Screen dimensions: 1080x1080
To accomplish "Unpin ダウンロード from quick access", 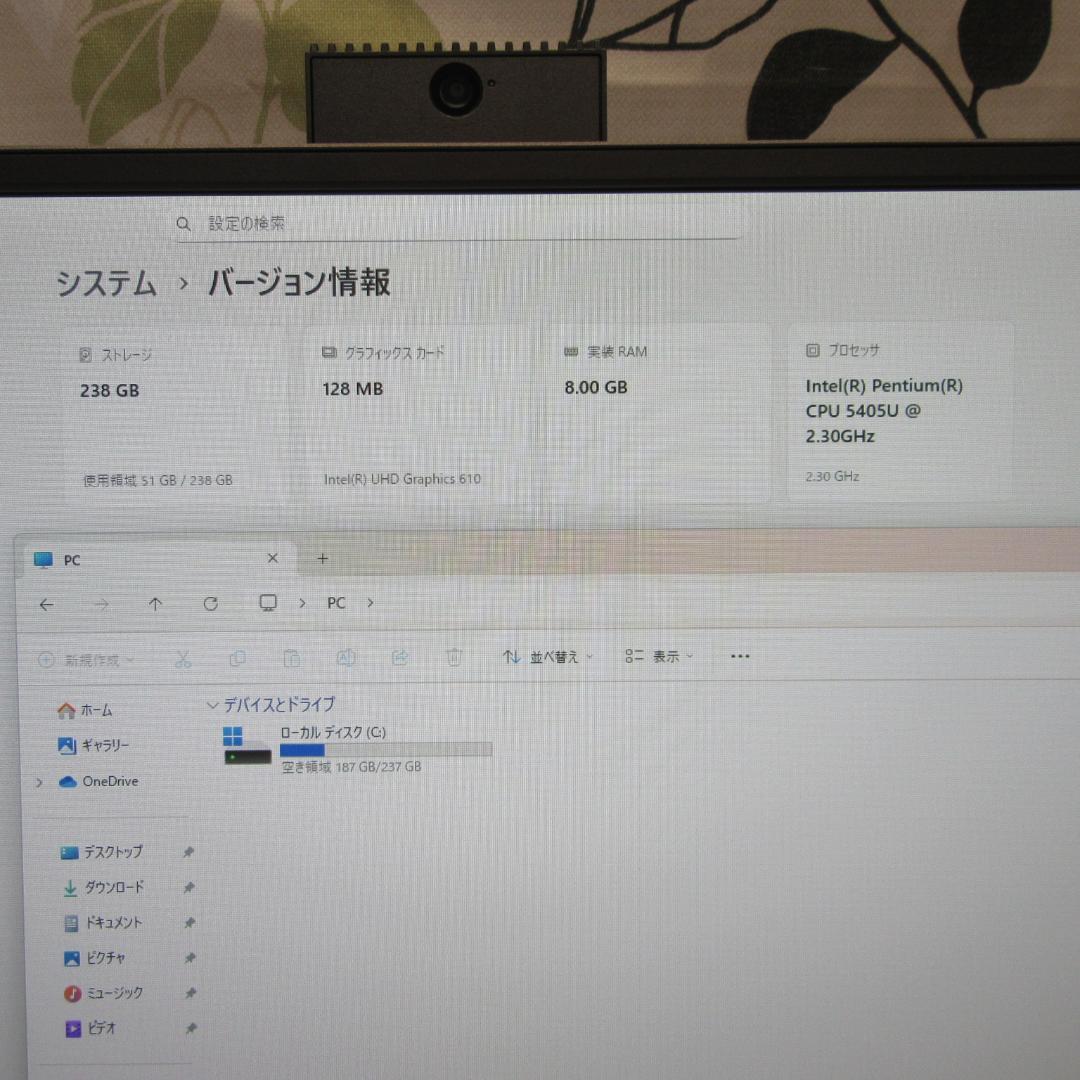I will 189,888.
